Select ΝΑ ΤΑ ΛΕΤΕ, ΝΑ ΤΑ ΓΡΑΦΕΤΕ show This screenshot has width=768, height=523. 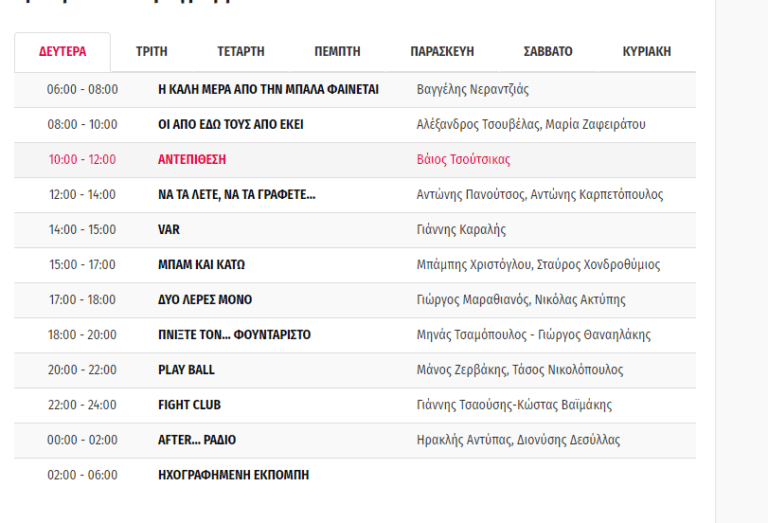pyautogui.click(x=236, y=195)
